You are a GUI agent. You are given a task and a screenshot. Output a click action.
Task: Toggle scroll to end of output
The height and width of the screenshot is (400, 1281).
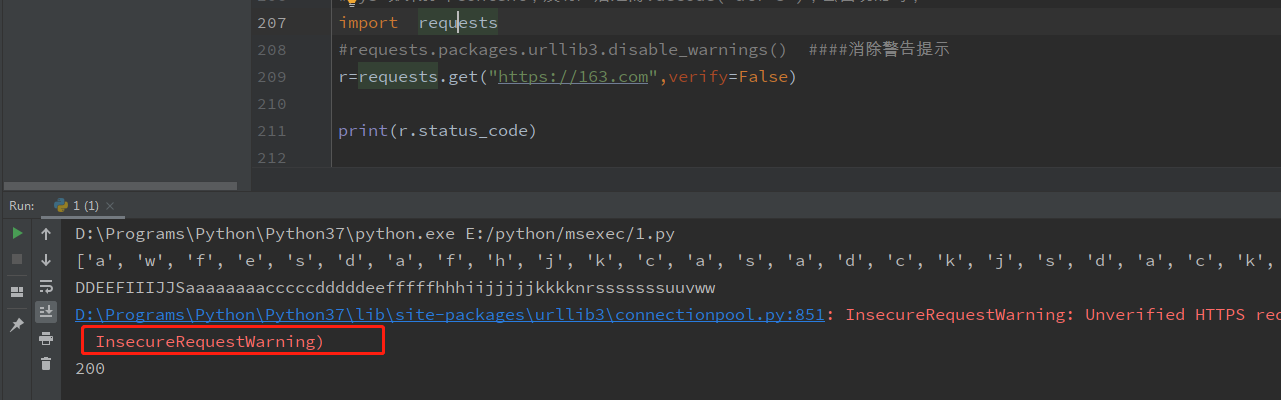click(x=46, y=312)
